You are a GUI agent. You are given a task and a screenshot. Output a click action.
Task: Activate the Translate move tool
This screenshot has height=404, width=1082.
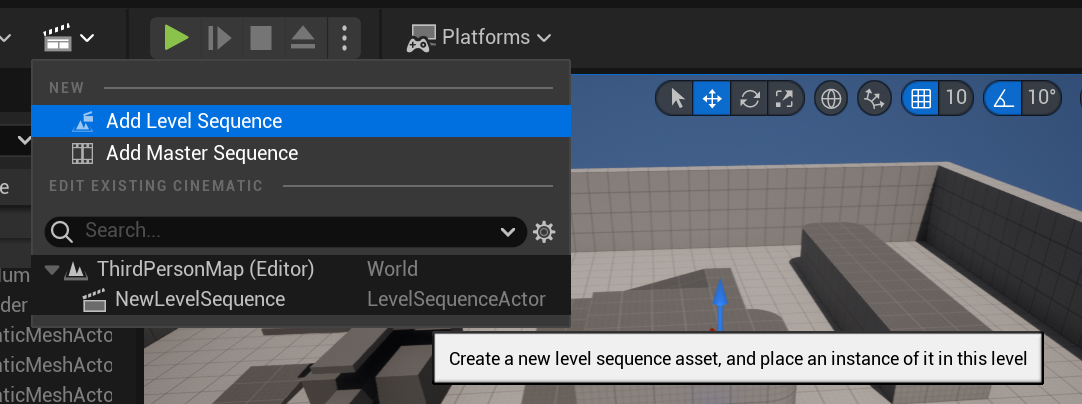pyautogui.click(x=712, y=98)
